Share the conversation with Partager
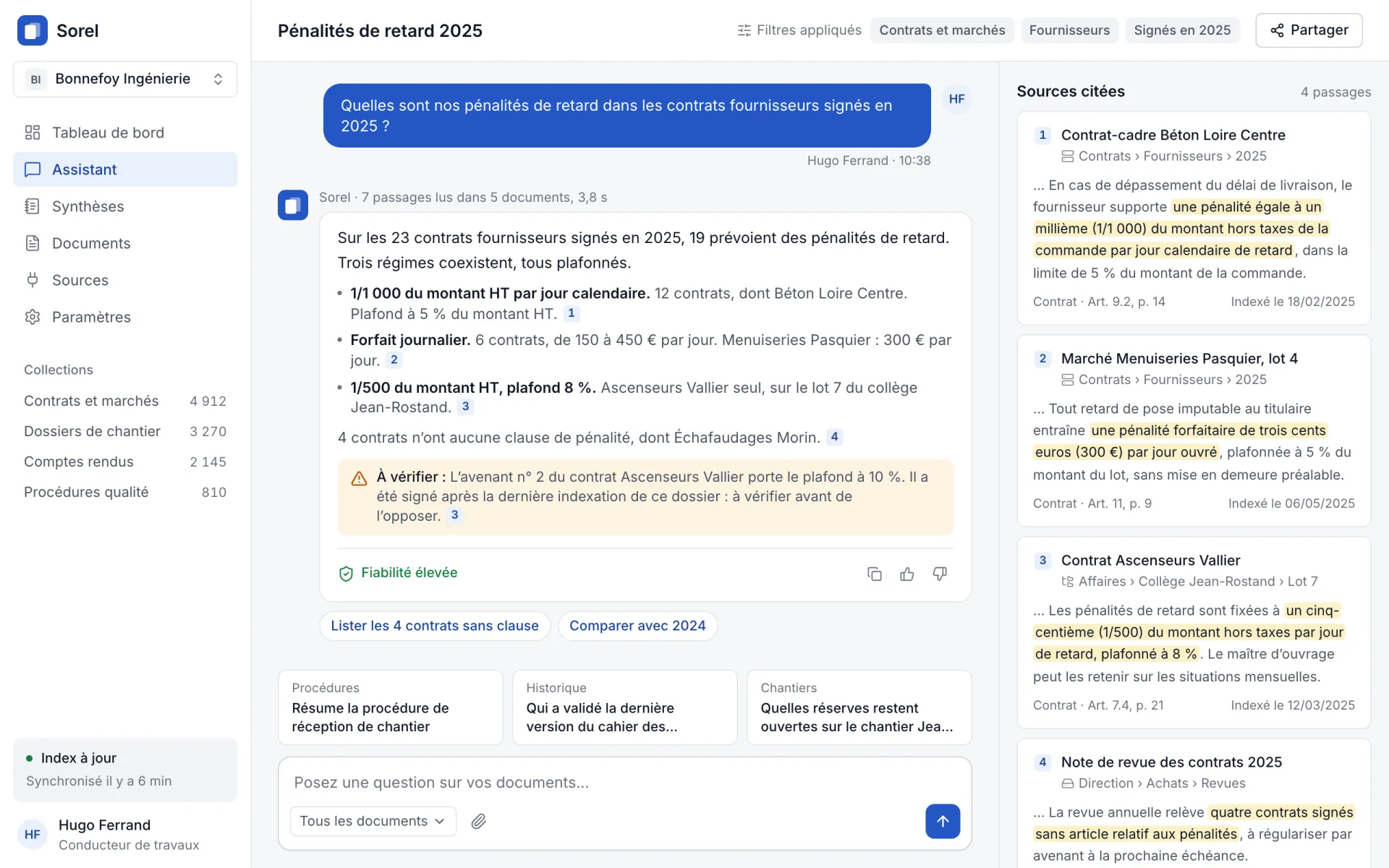 pos(1309,30)
